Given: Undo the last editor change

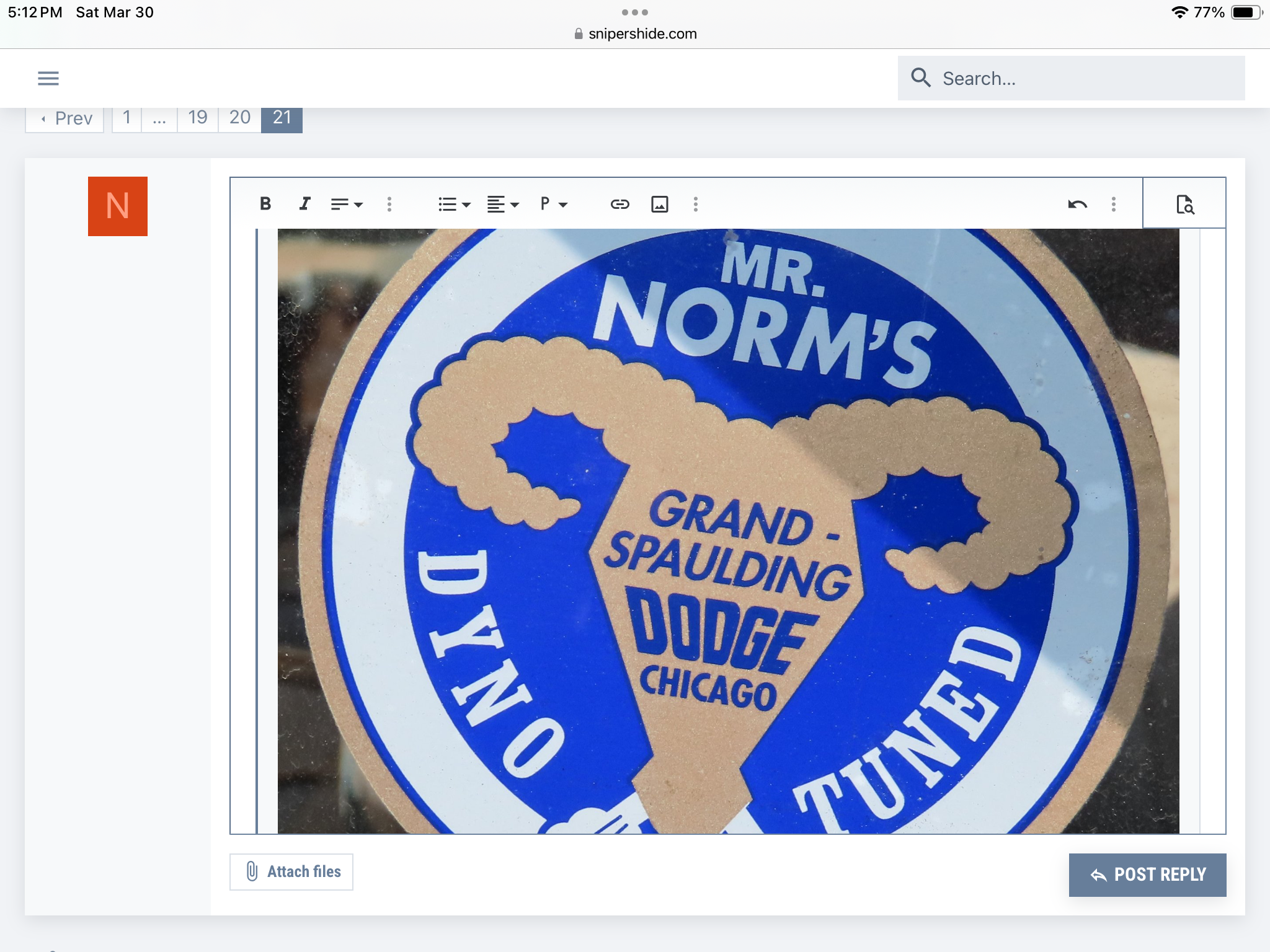Looking at the screenshot, I should coord(1078,204).
